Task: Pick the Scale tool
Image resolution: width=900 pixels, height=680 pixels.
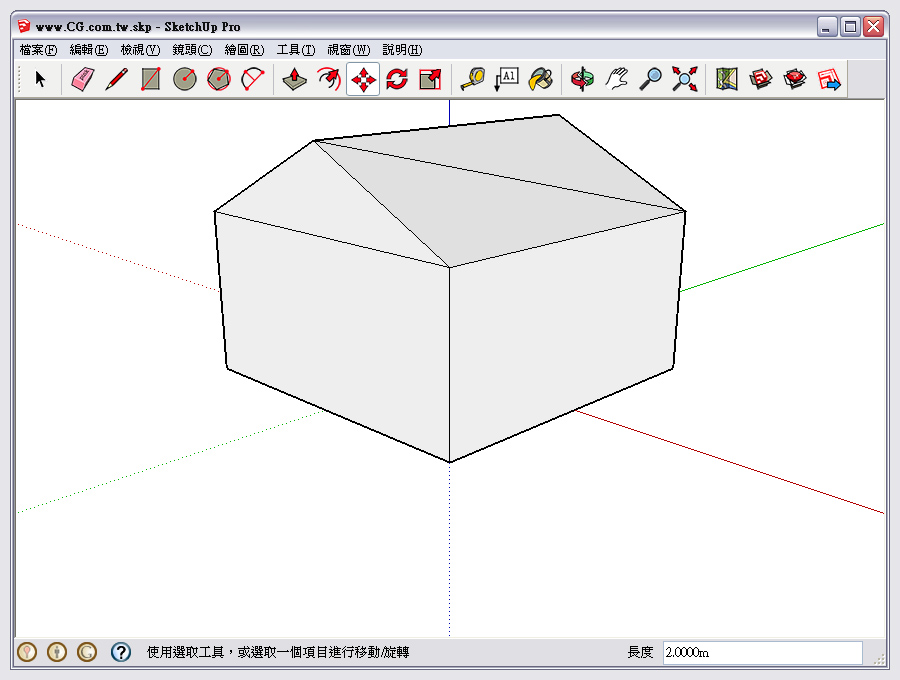Action: pyautogui.click(x=430, y=79)
